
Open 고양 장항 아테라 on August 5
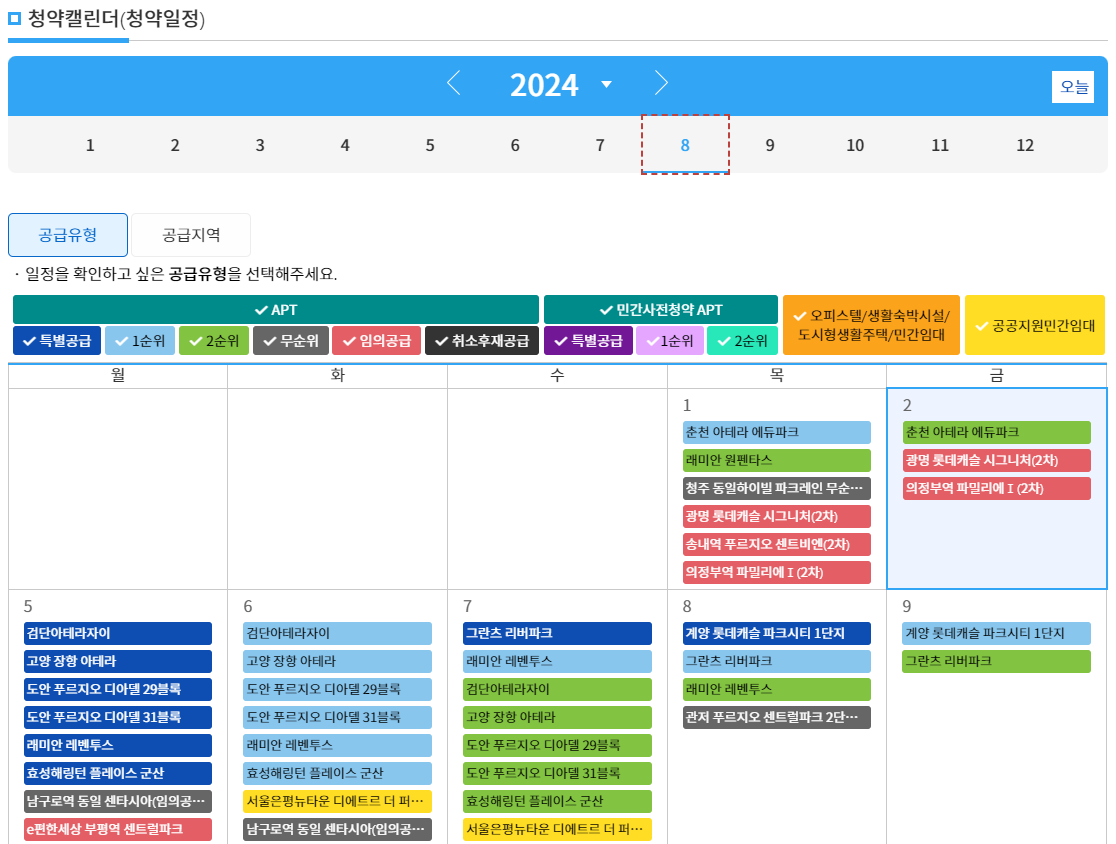[117, 661]
